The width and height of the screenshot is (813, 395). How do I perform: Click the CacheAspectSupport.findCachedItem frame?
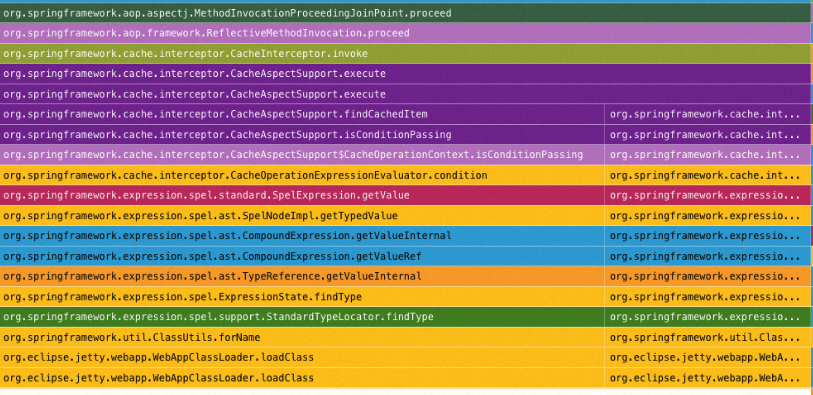pos(302,114)
